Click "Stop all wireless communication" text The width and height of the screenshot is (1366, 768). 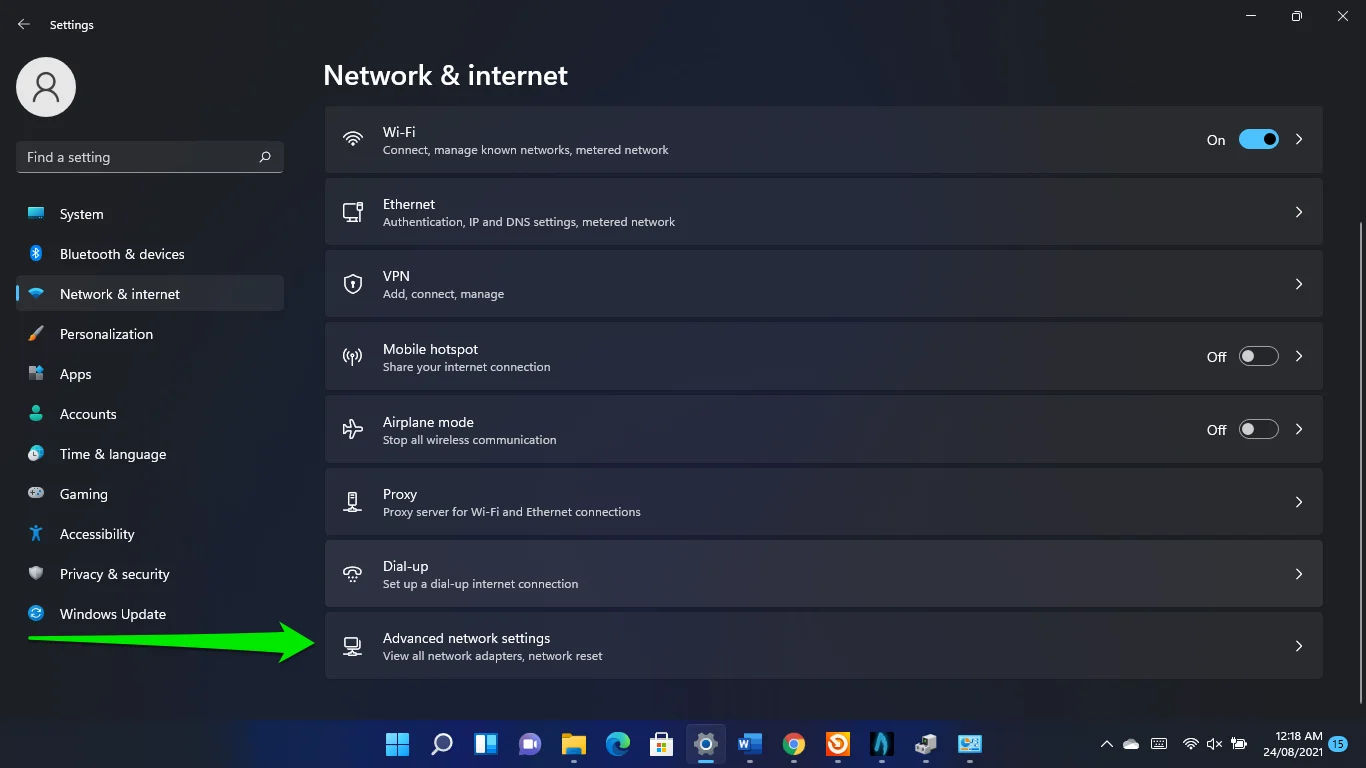[469, 440]
